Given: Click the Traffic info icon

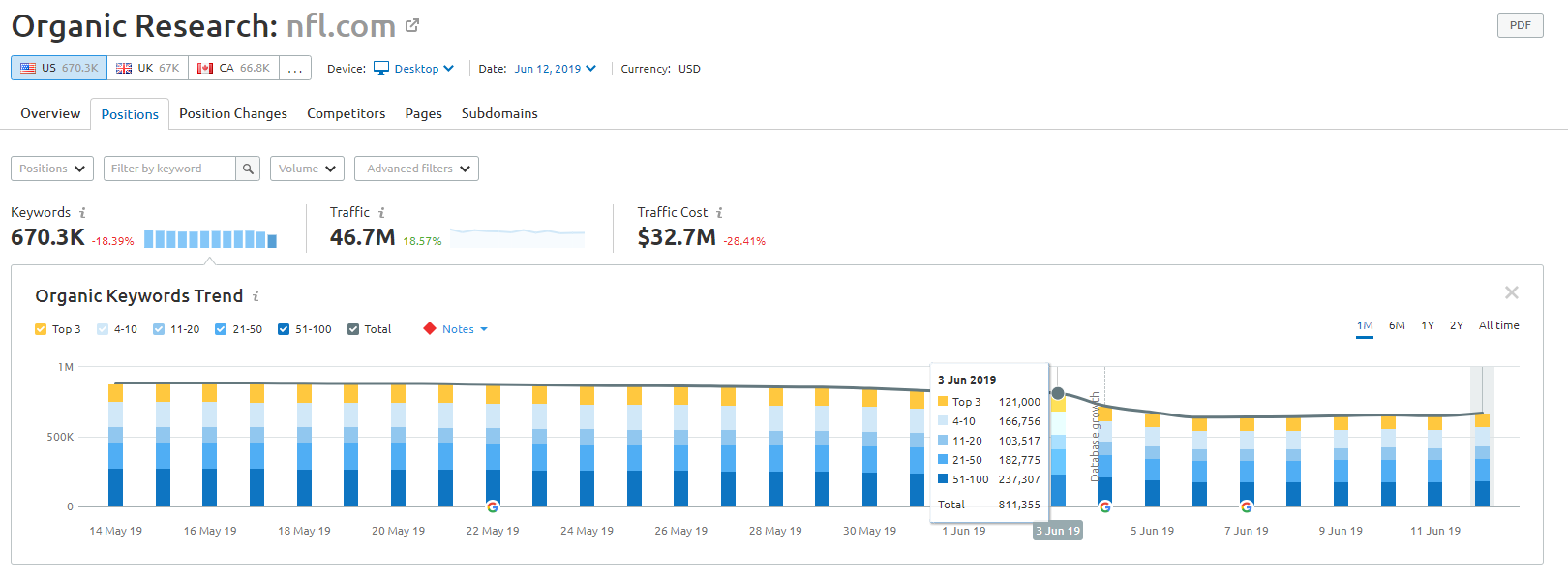Looking at the screenshot, I should pyautogui.click(x=381, y=213).
